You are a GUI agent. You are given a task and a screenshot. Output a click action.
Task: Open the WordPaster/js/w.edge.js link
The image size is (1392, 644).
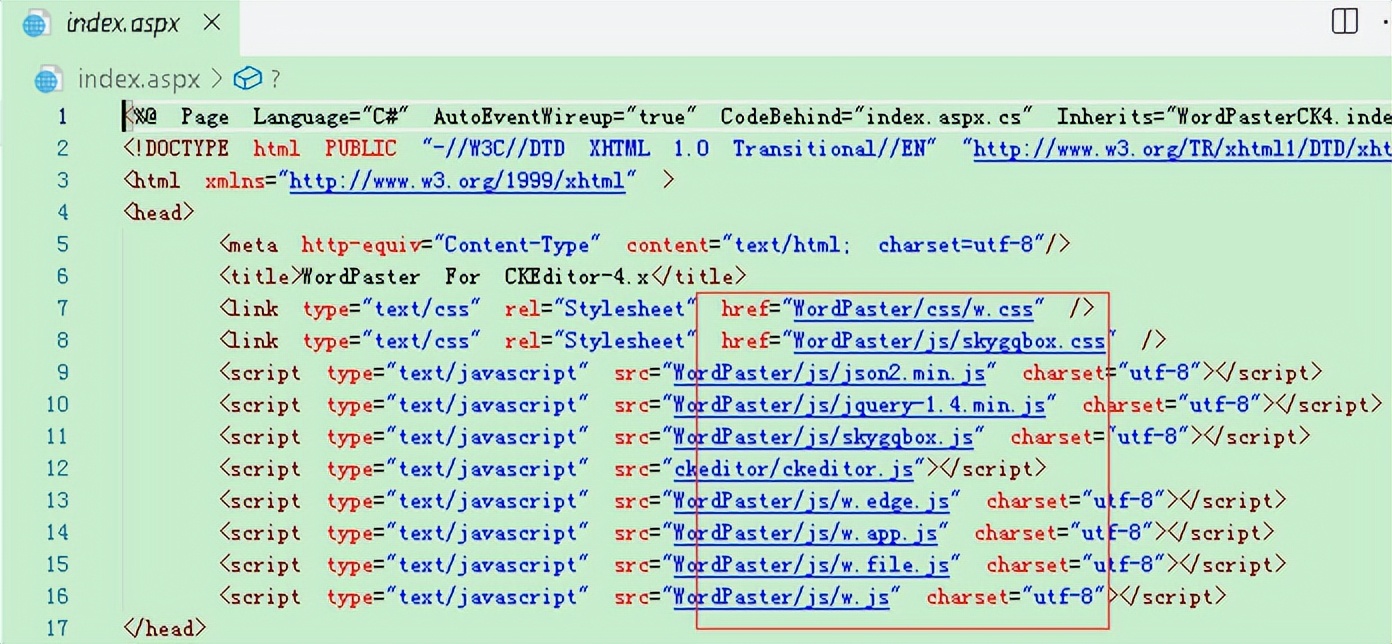[x=811, y=501]
